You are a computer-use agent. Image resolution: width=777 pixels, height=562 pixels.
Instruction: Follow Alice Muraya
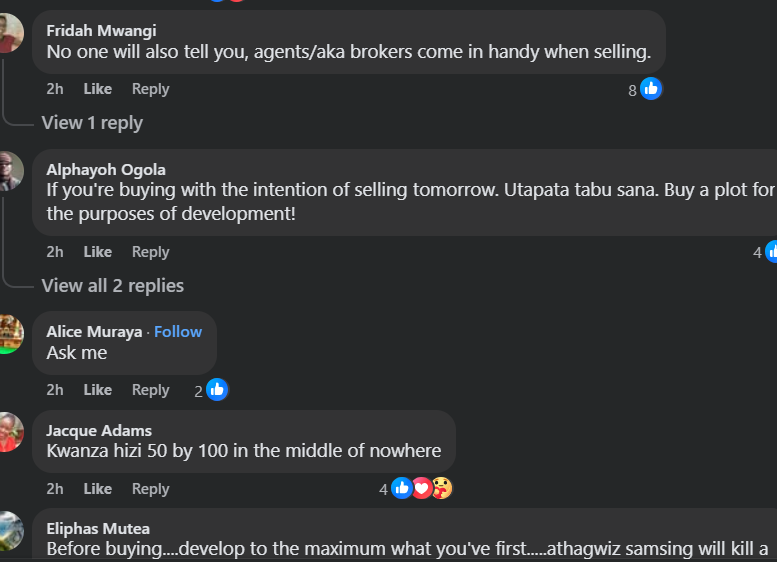click(178, 332)
